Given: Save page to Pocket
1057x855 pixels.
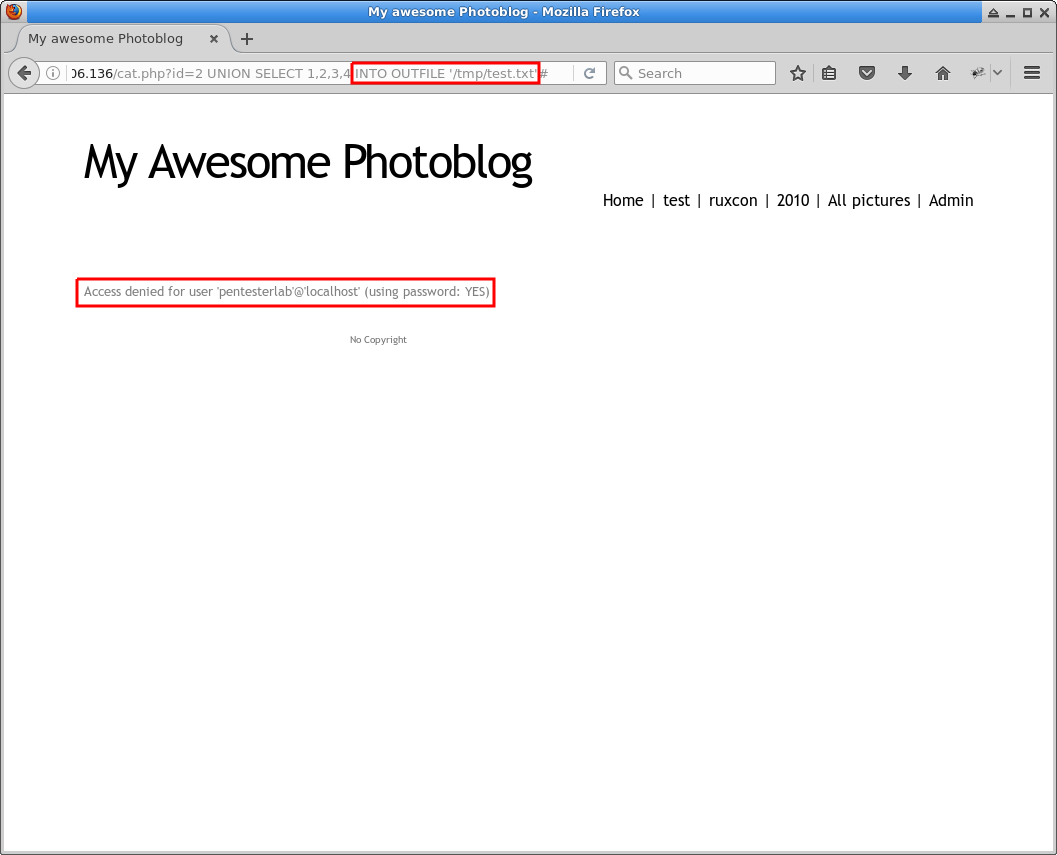Looking at the screenshot, I should (867, 73).
